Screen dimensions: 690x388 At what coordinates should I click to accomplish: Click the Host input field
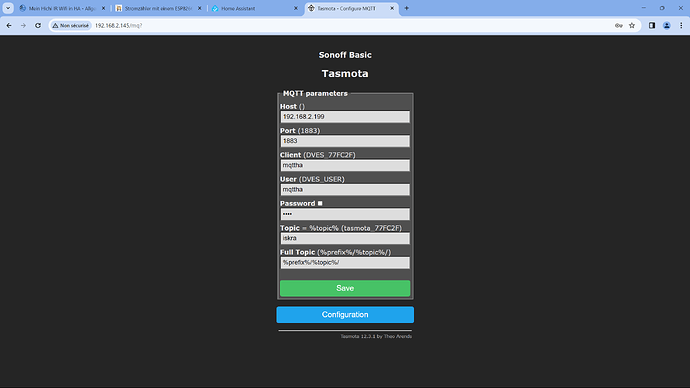(x=345, y=117)
